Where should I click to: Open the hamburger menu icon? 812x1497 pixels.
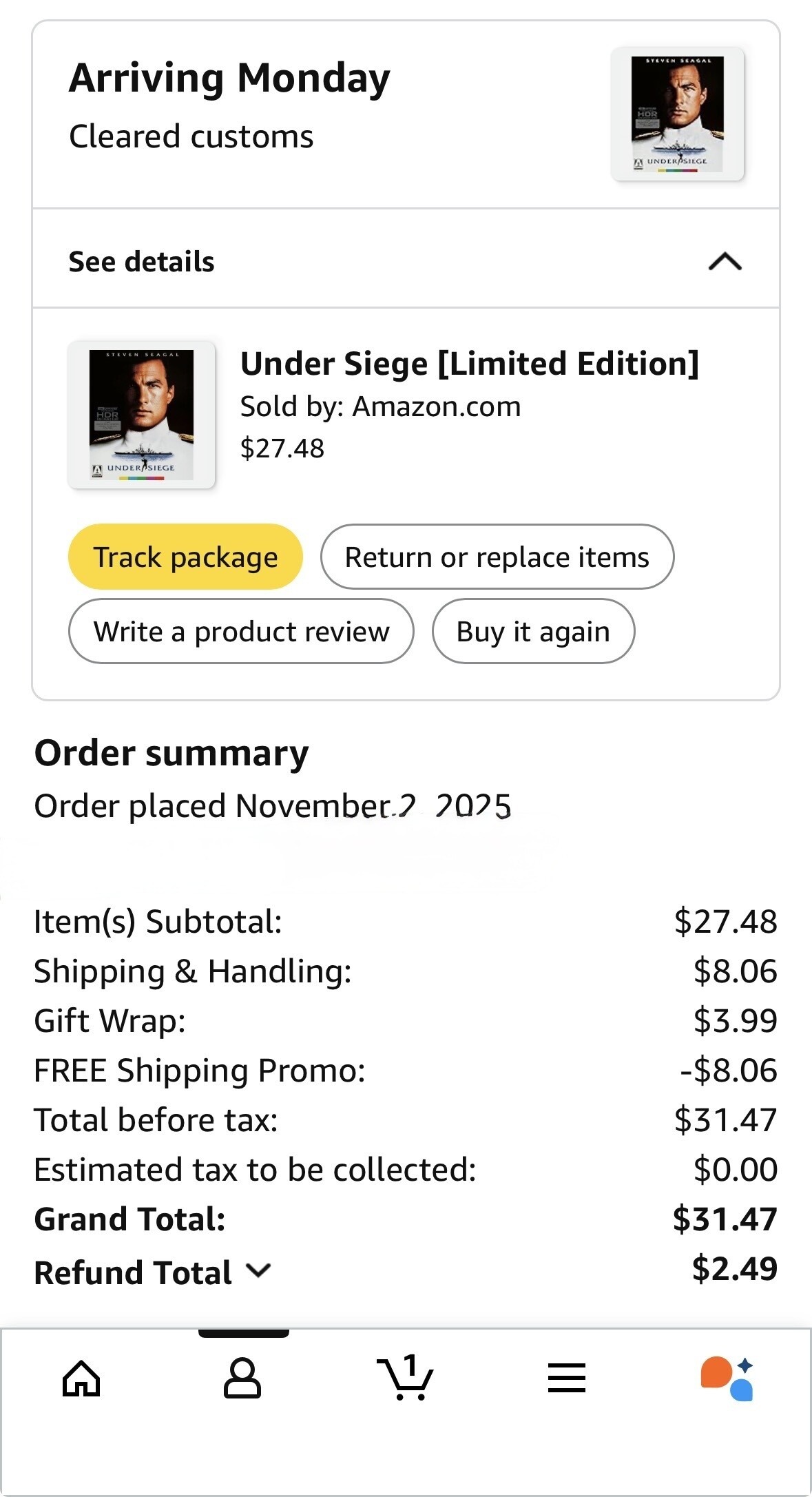pos(567,1378)
